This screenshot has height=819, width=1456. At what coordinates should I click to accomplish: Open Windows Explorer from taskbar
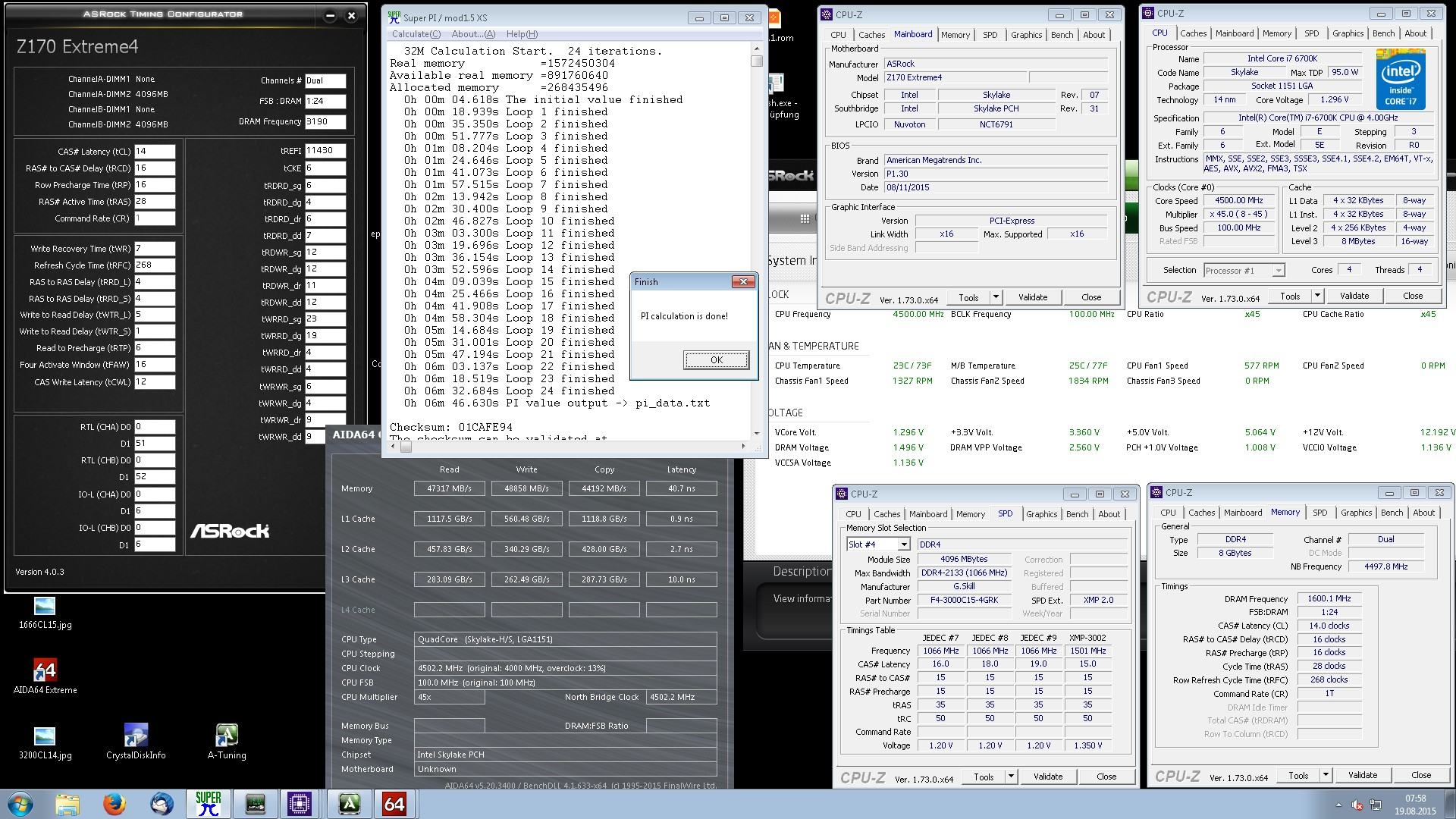click(x=67, y=804)
